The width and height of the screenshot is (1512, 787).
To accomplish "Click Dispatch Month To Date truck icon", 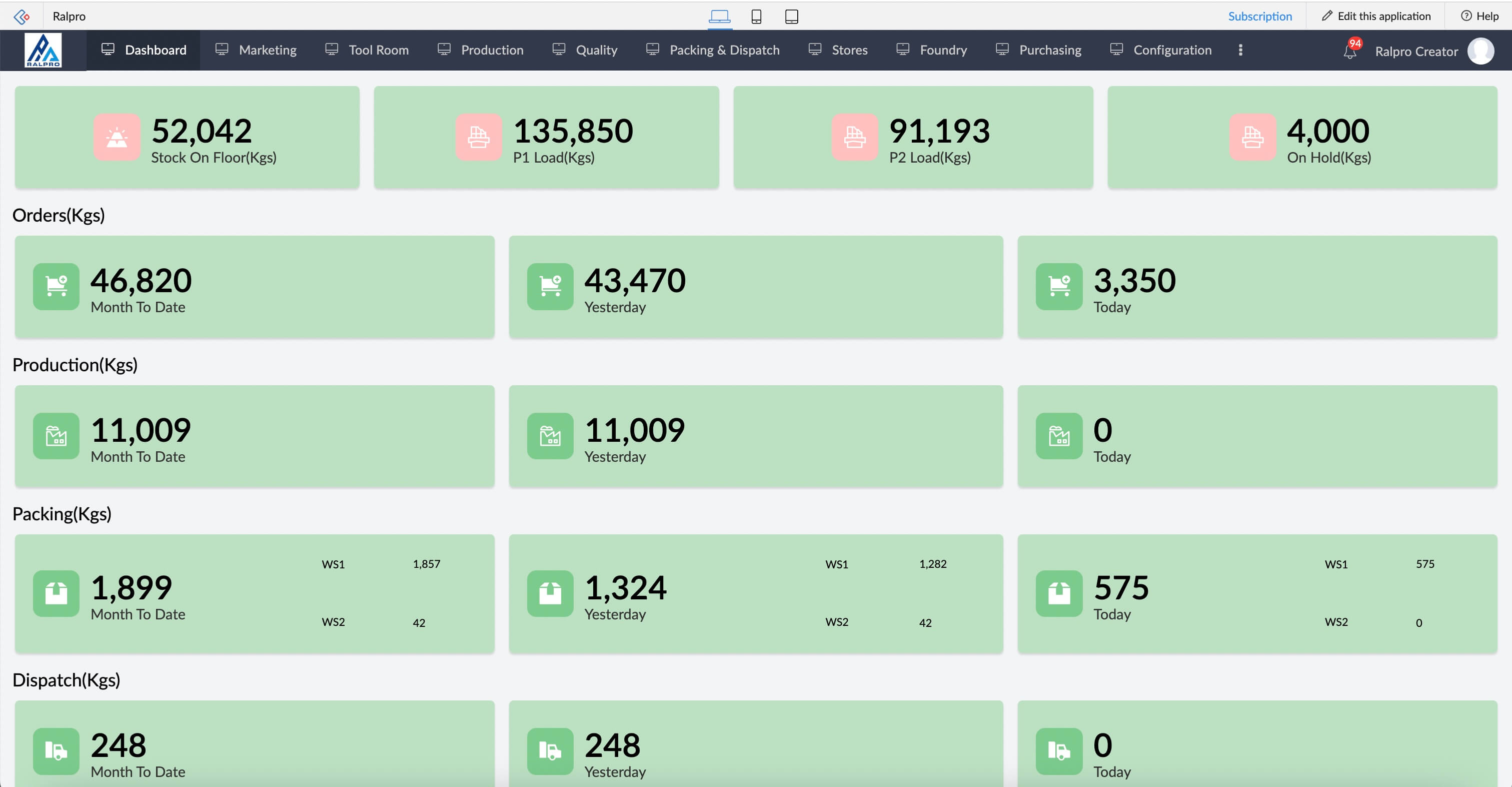I will coord(57,751).
